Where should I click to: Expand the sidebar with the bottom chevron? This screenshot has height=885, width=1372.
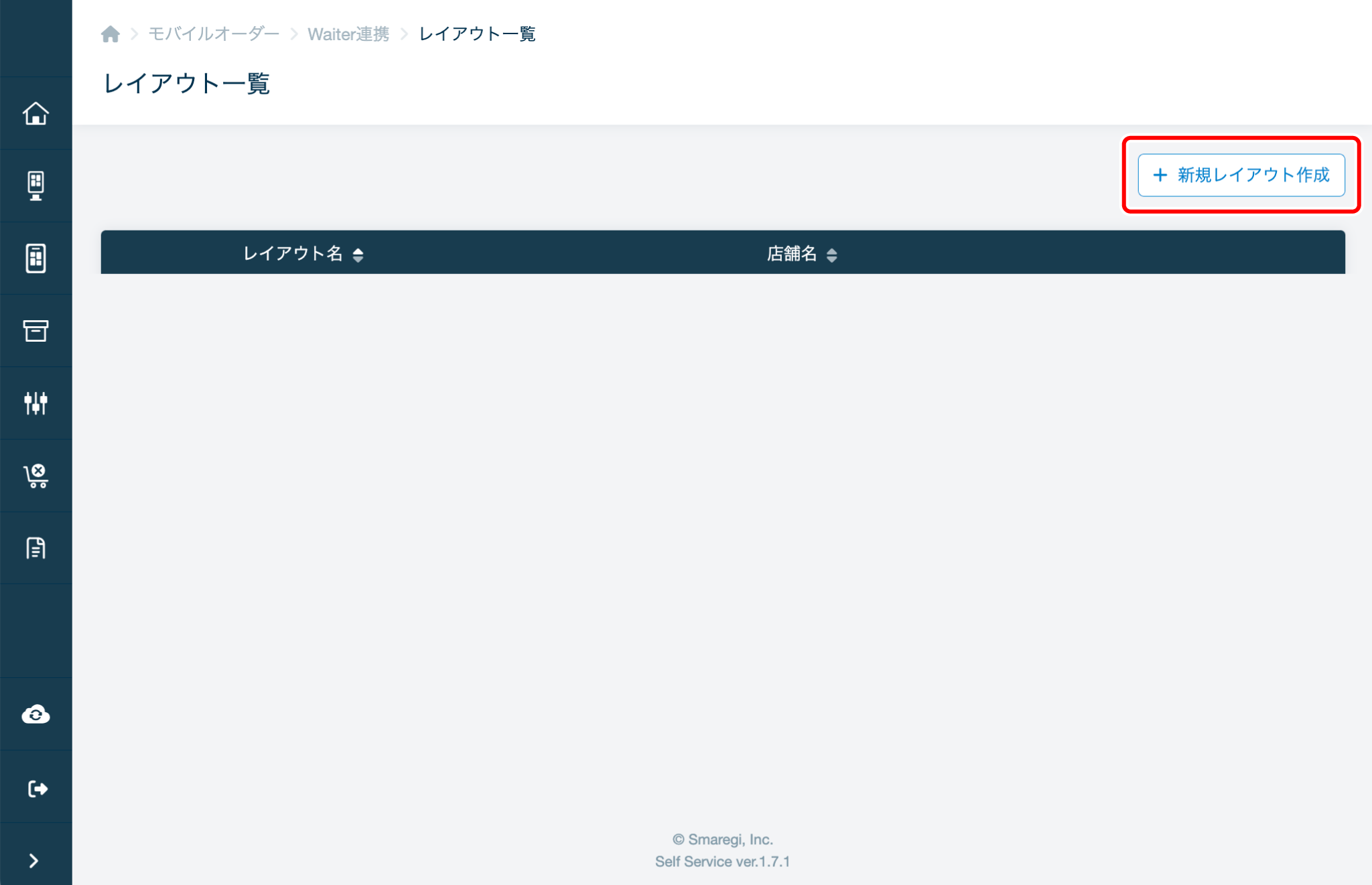pos(33,860)
